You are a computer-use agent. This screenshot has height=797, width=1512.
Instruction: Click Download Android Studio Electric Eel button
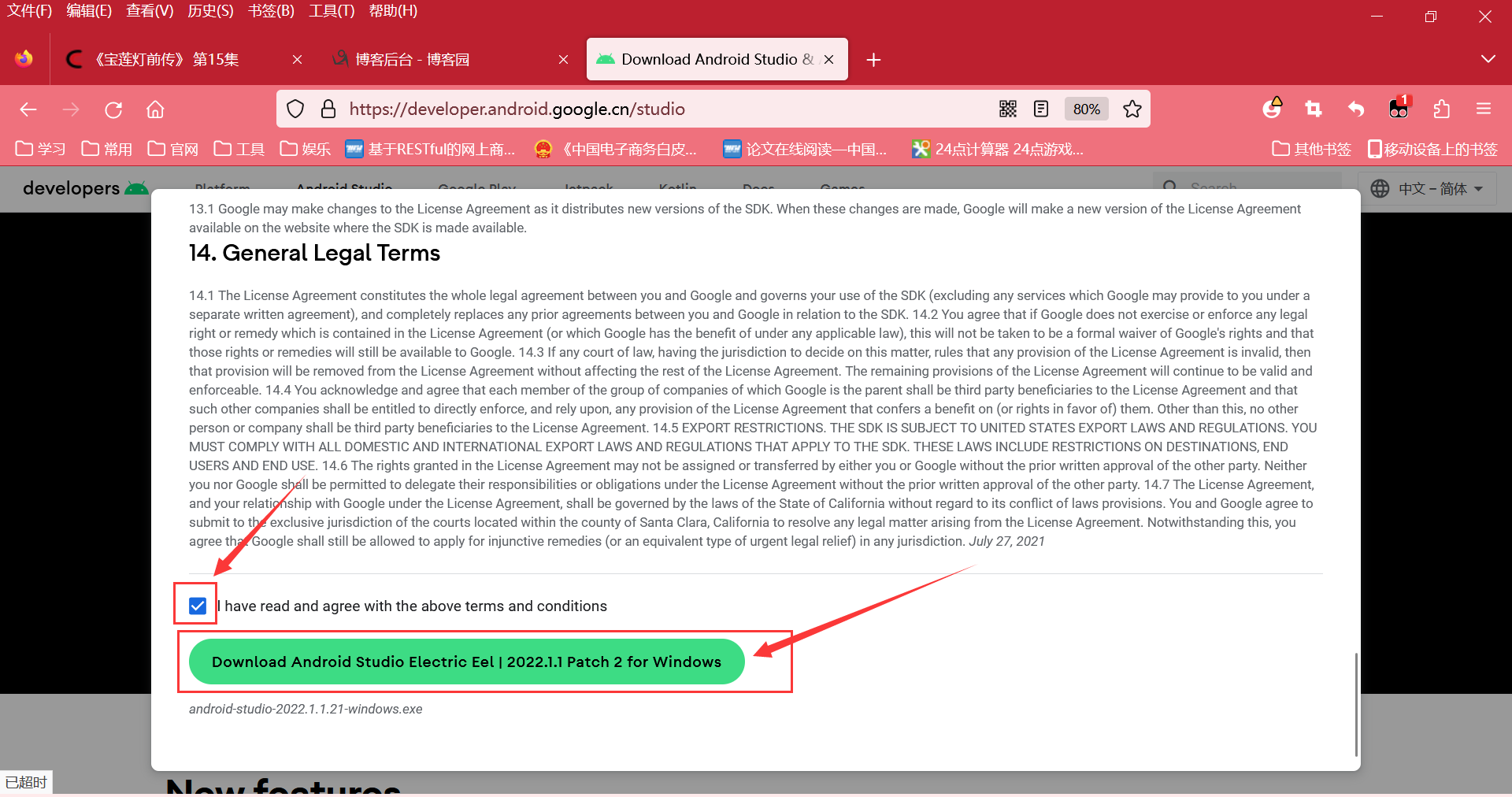466,662
